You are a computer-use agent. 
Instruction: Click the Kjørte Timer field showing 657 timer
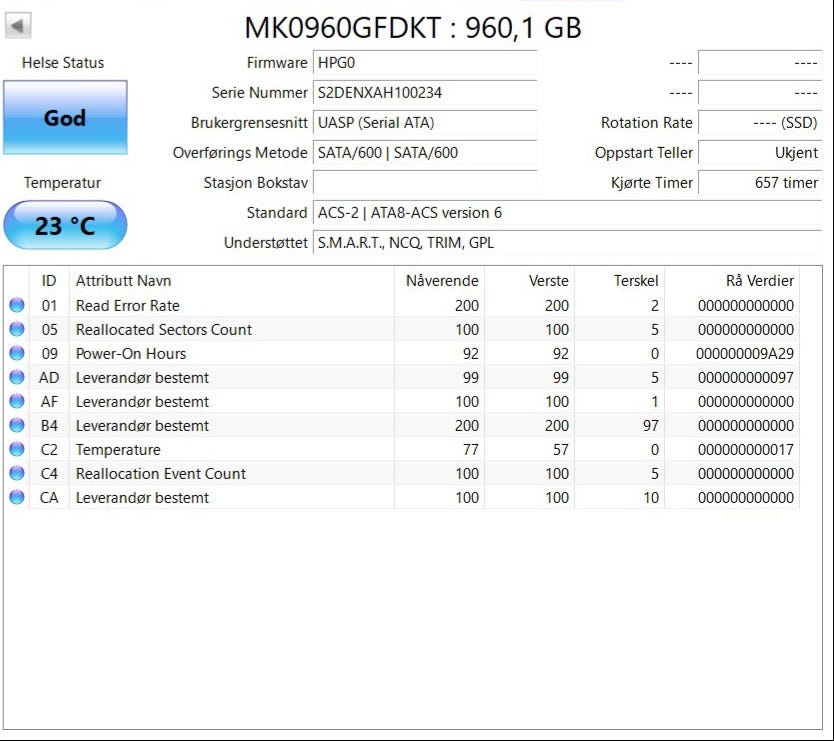point(760,182)
